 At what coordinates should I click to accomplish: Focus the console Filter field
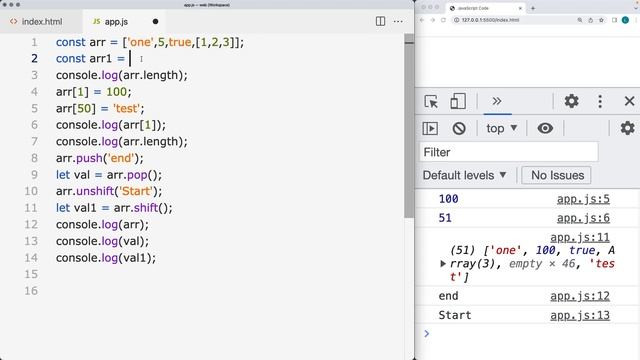coord(509,152)
